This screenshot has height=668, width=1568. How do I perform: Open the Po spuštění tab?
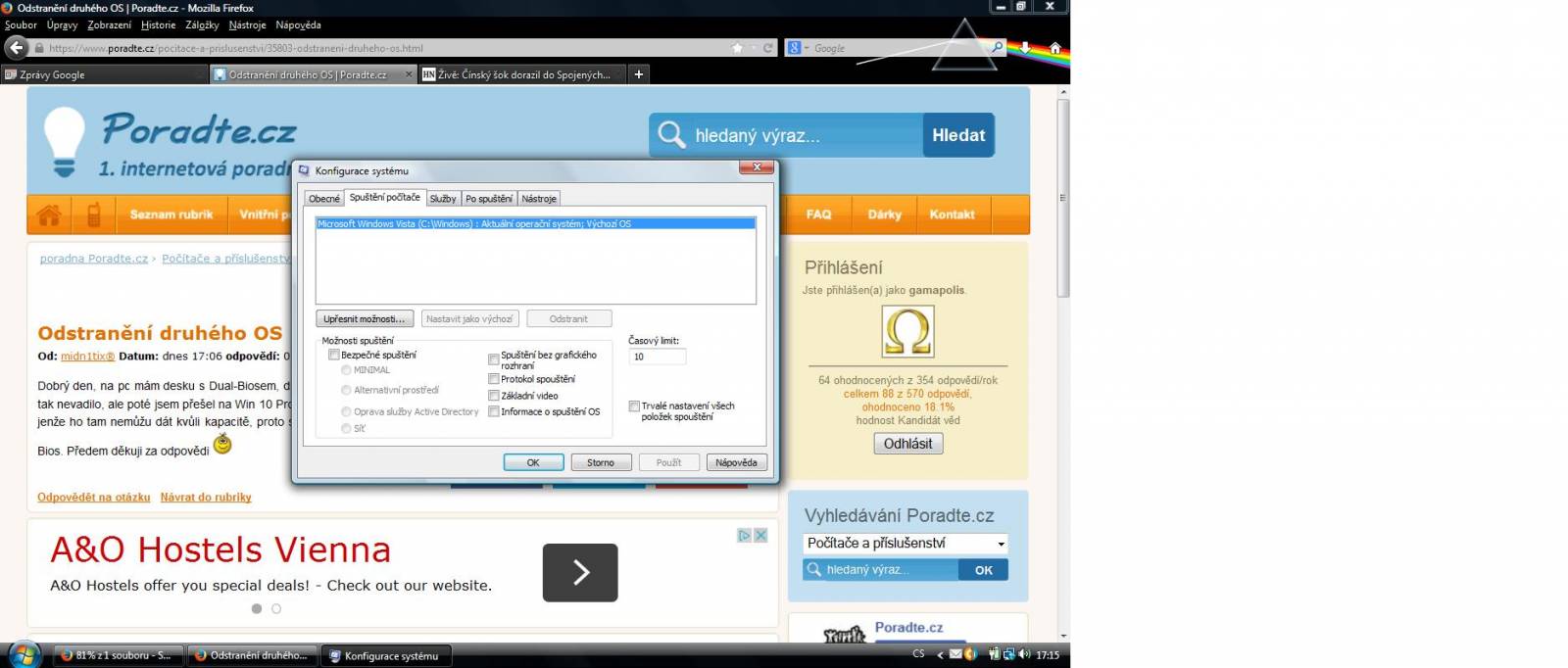[x=489, y=199]
